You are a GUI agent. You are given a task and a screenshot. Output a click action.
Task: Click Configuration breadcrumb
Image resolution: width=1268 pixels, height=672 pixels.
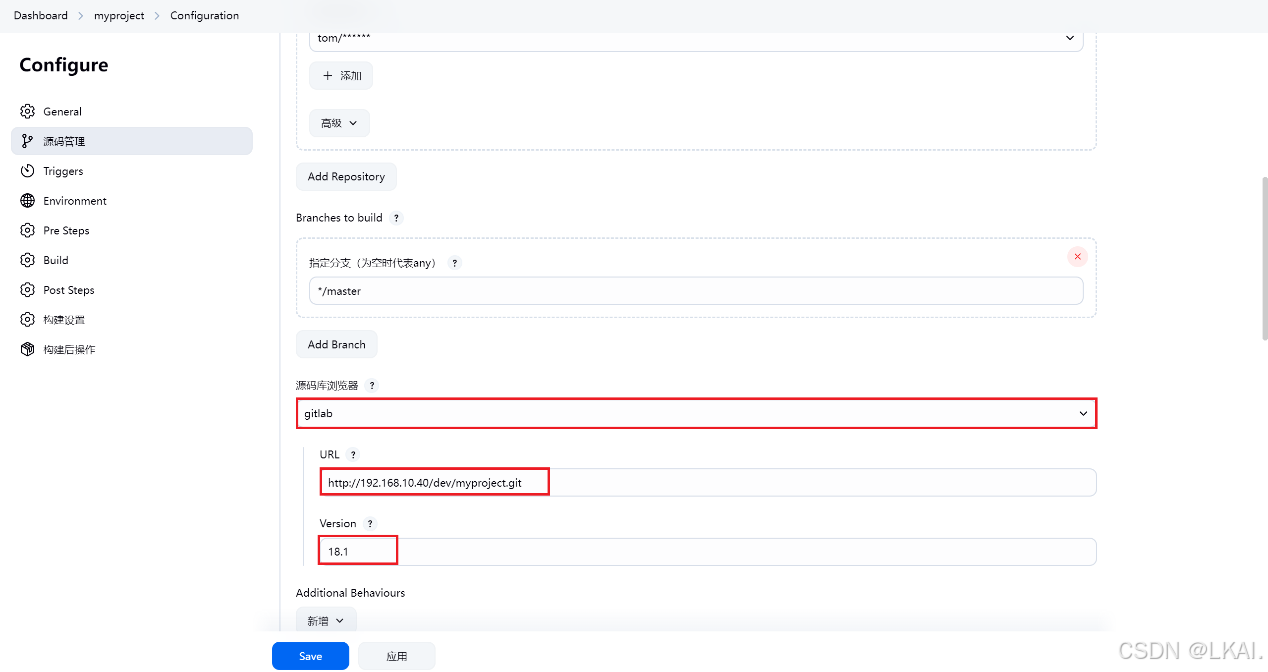click(204, 16)
